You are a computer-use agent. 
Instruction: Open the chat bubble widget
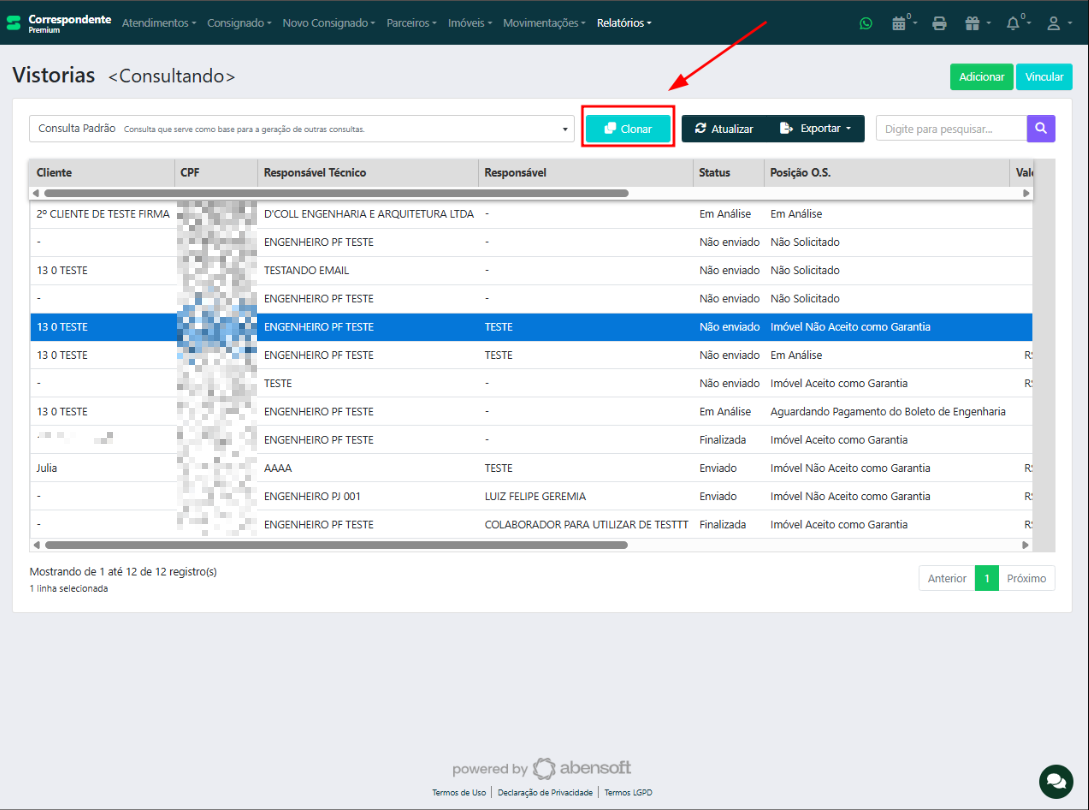click(x=1055, y=779)
